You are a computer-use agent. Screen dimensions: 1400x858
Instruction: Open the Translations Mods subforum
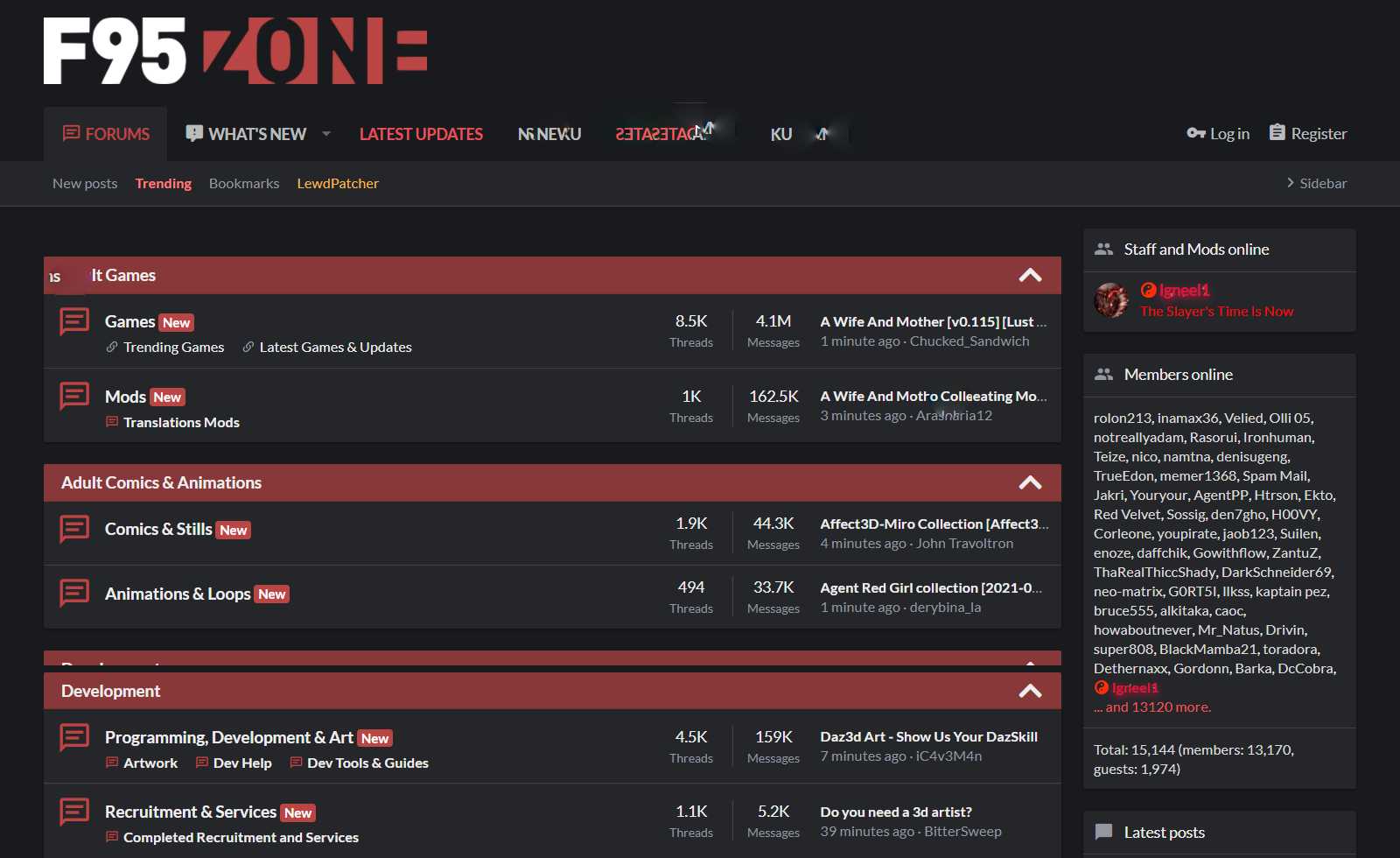(x=181, y=422)
